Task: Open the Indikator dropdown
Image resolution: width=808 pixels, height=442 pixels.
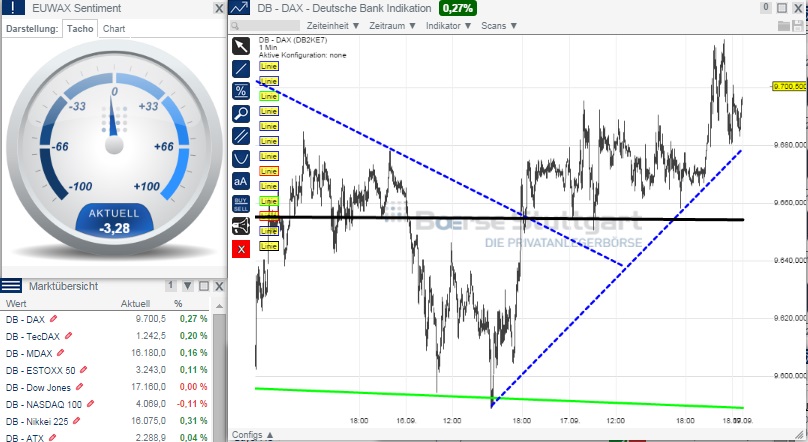Action: [448, 26]
